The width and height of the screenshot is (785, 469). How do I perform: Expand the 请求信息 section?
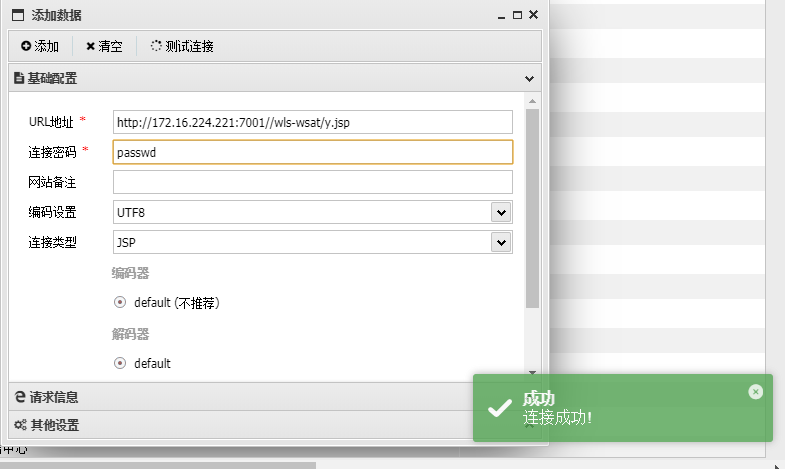tap(60, 397)
